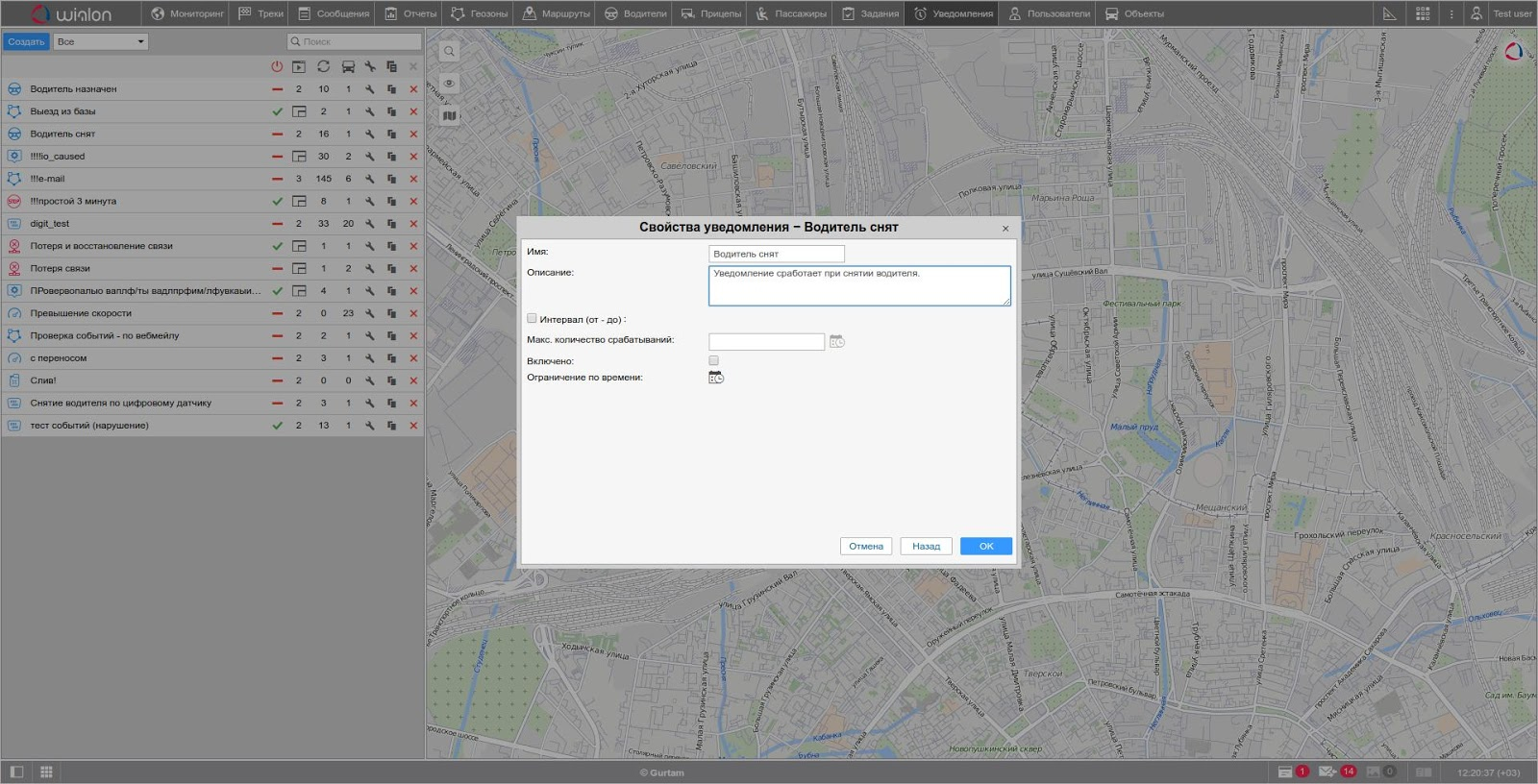The image size is (1538, 784).
Task: Open the three-dots more menu
Action: coord(1451,13)
